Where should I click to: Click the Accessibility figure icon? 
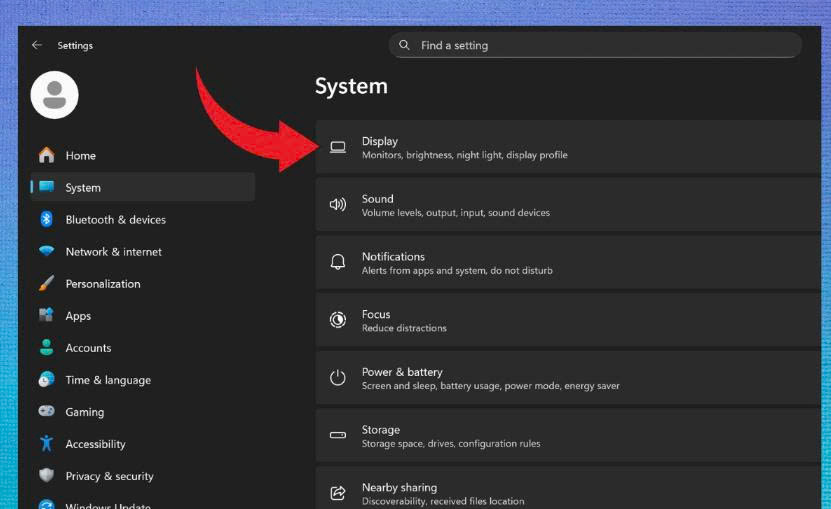(47, 443)
